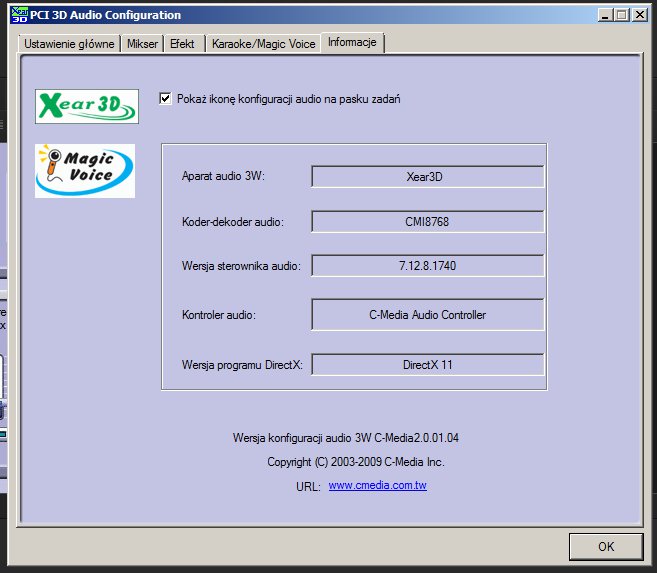Click the driver version 7.12.8.1740 field
Image resolution: width=657 pixels, height=573 pixels.
[x=427, y=266]
